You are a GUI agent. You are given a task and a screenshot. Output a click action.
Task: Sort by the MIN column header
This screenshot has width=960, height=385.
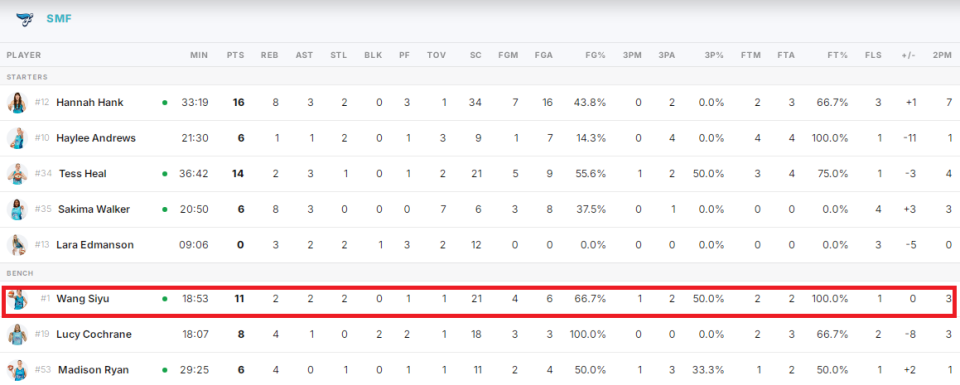(199, 55)
